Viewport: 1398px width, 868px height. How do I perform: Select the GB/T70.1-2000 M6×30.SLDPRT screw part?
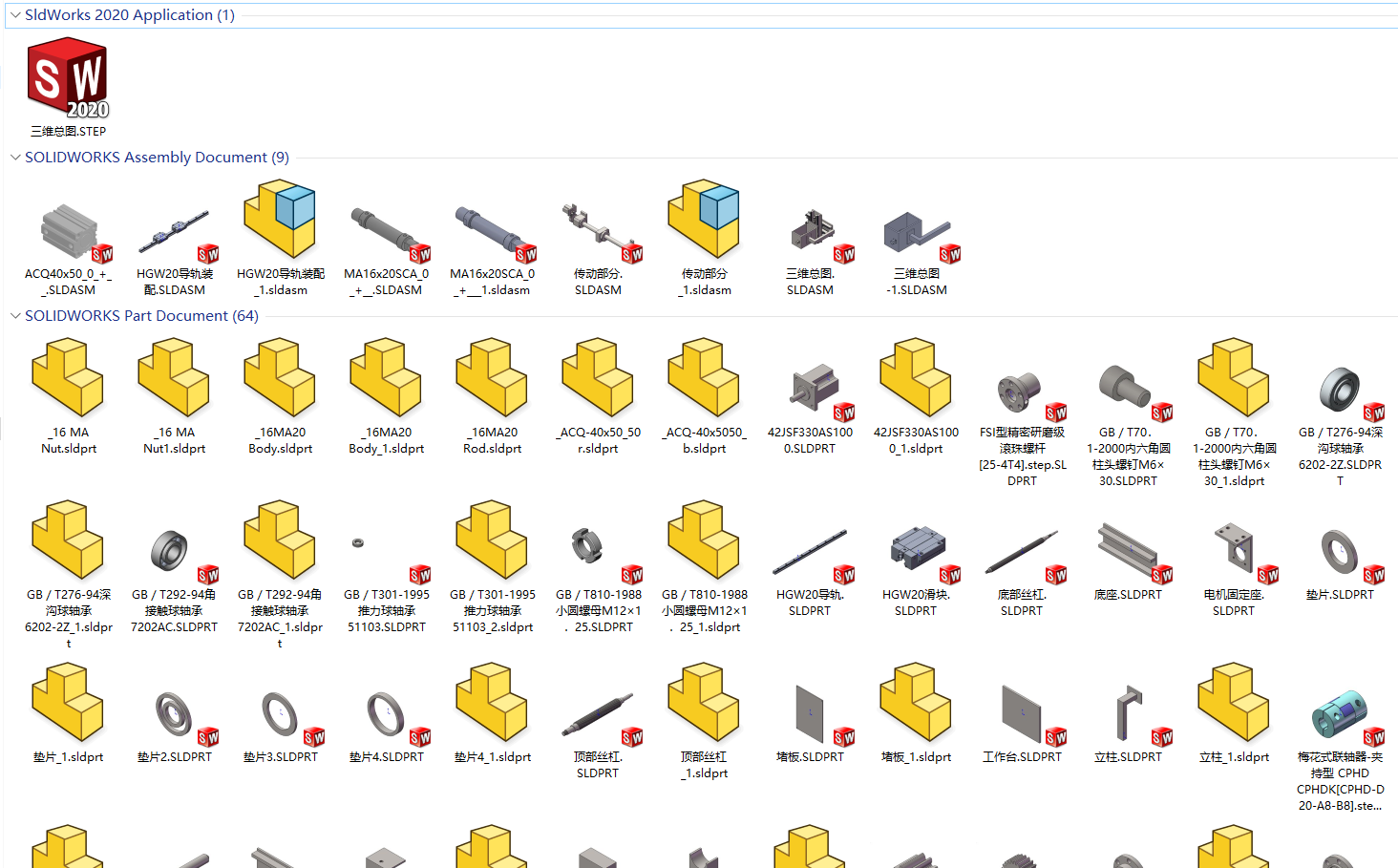1128,425
